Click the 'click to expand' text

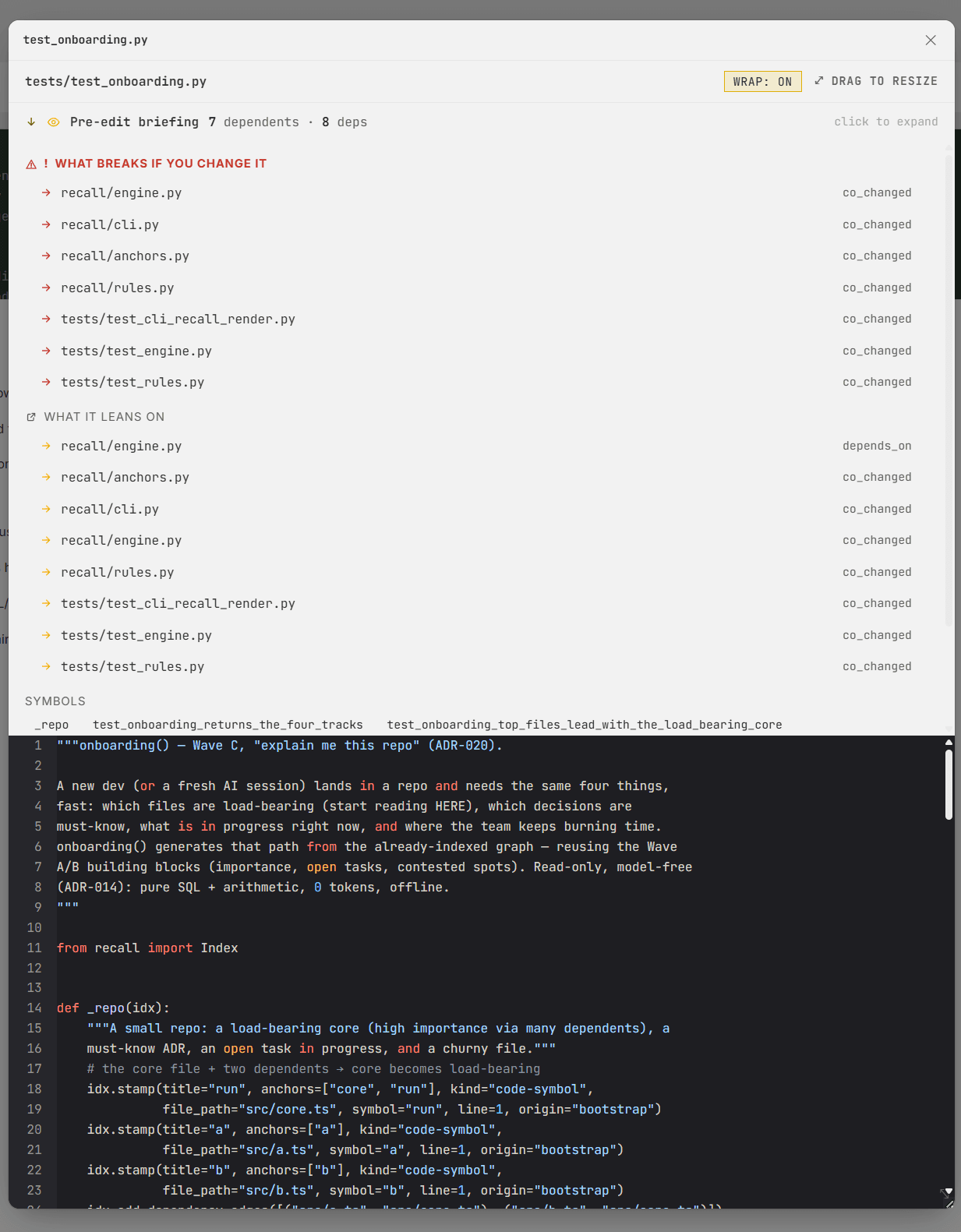(885, 122)
